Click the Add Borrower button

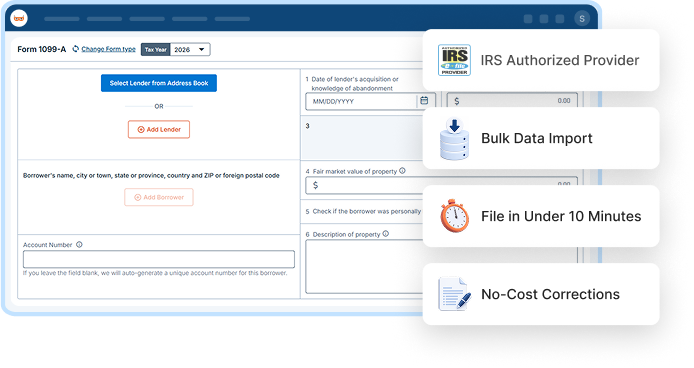click(159, 197)
